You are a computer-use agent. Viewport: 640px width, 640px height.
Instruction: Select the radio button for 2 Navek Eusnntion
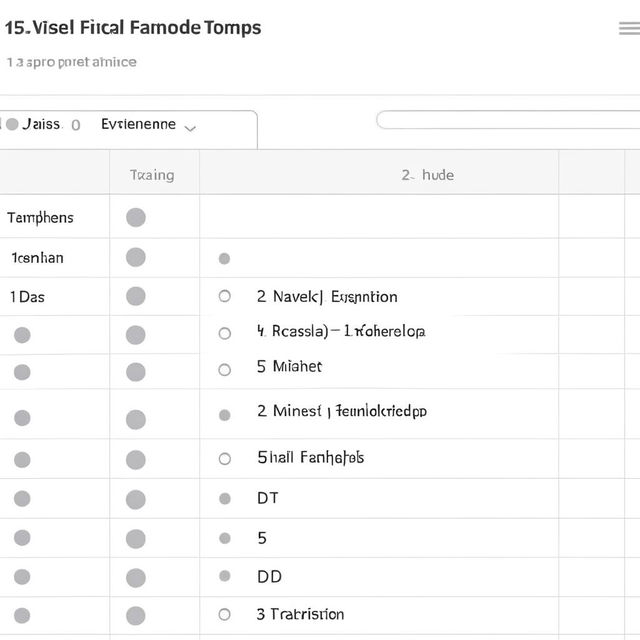pos(224,296)
